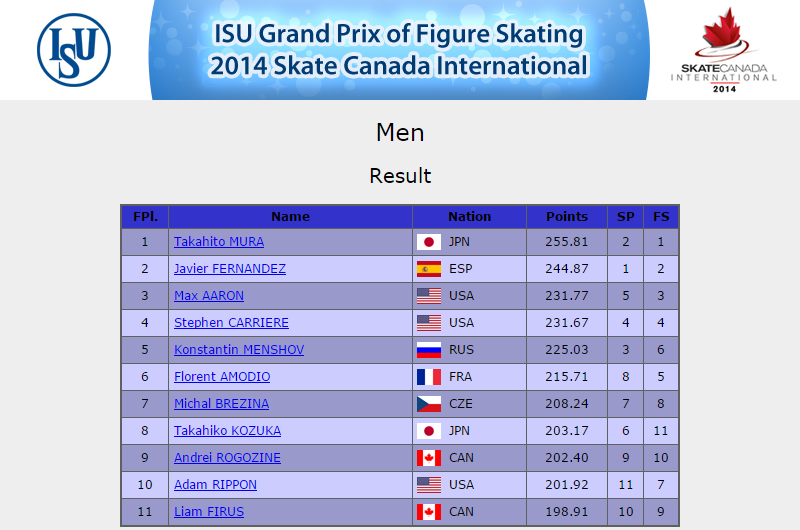Open Javier FERNANDEZ's profile link
Image resolution: width=800 pixels, height=530 pixels.
coord(230,269)
